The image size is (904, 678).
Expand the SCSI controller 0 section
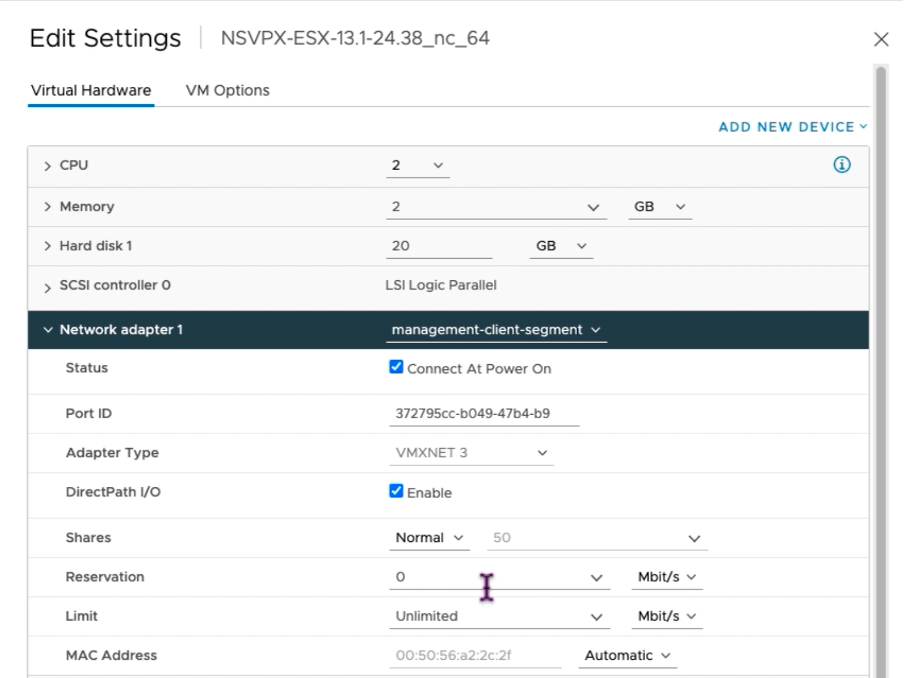click(x=47, y=287)
